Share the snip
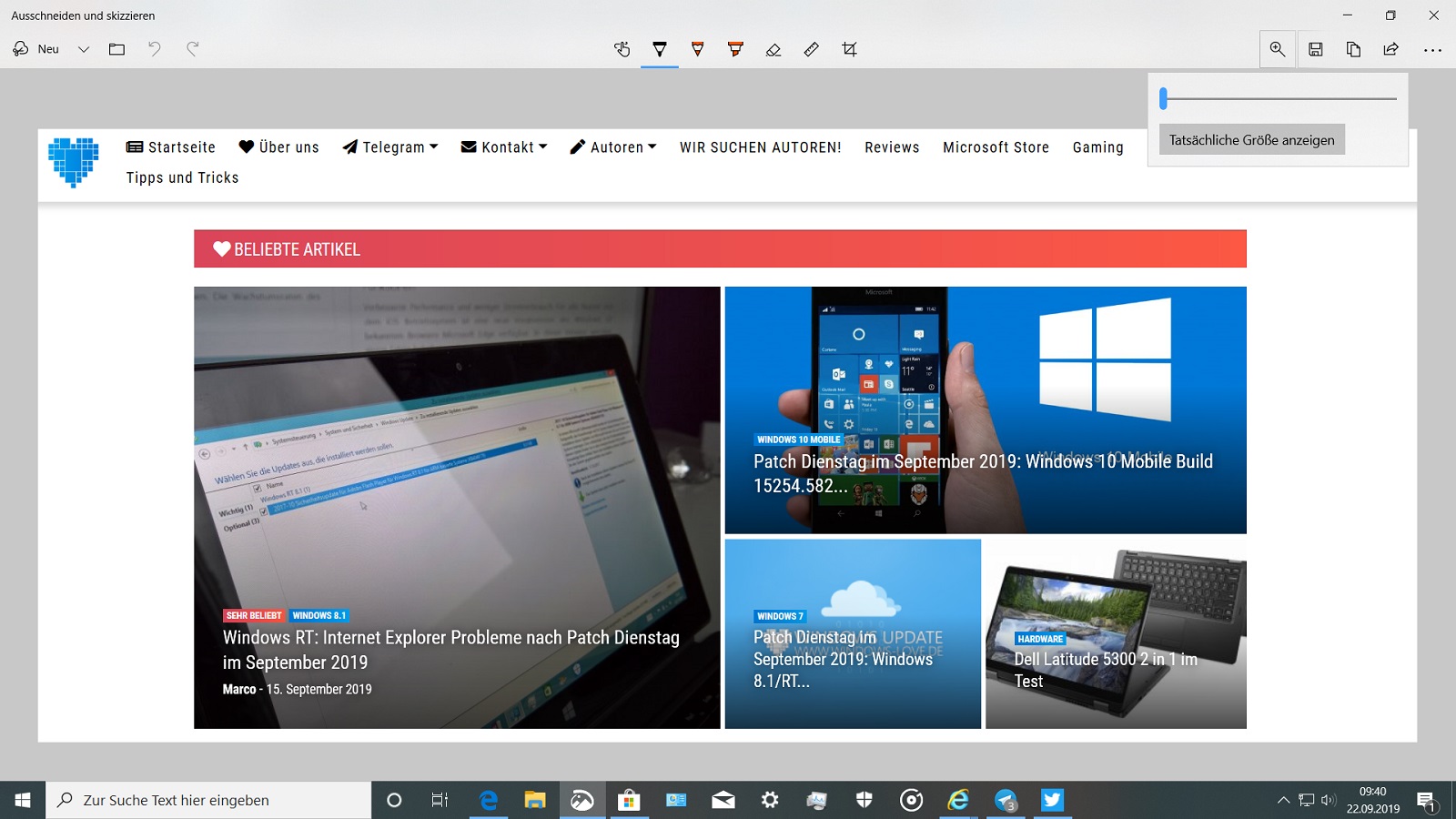The image size is (1456, 819). (x=1391, y=49)
